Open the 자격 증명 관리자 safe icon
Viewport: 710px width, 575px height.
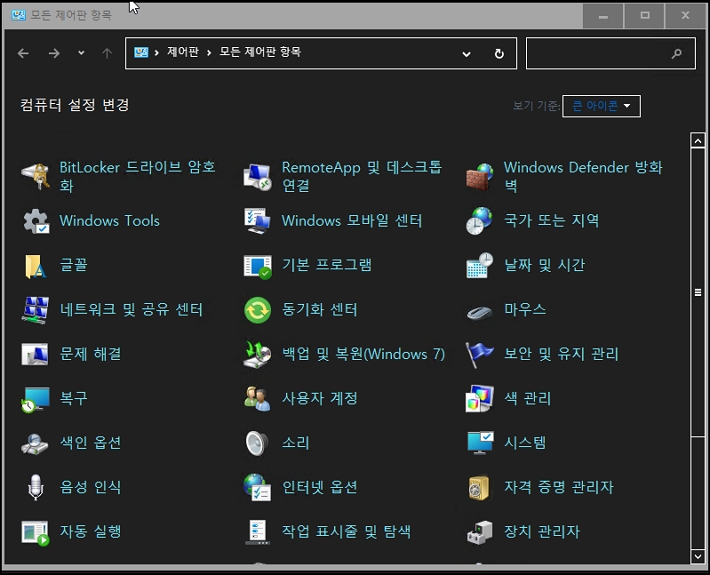click(479, 488)
